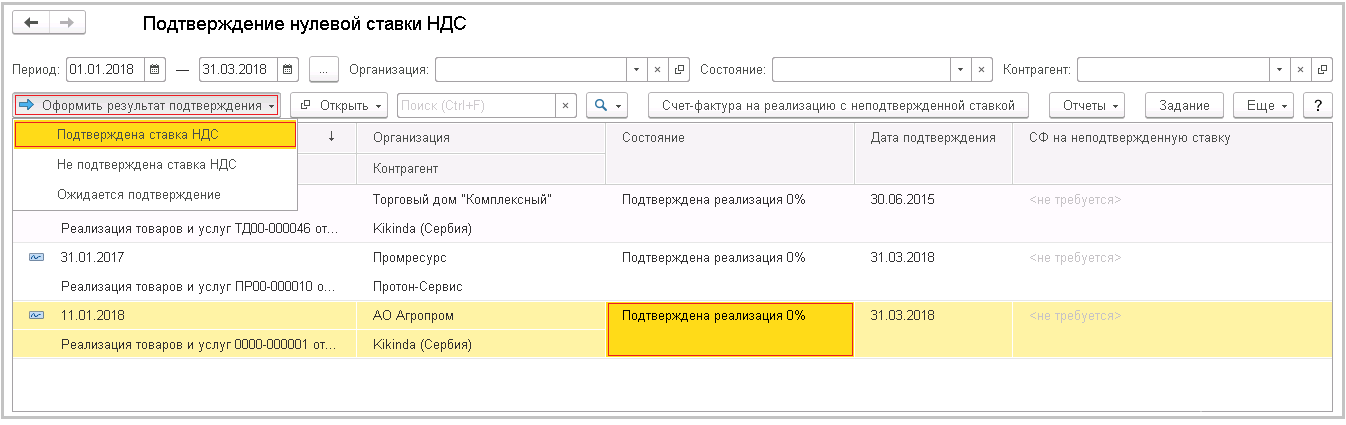Expand the Состояние dropdown list
Screen dimensions: 1346x425
tap(960, 70)
